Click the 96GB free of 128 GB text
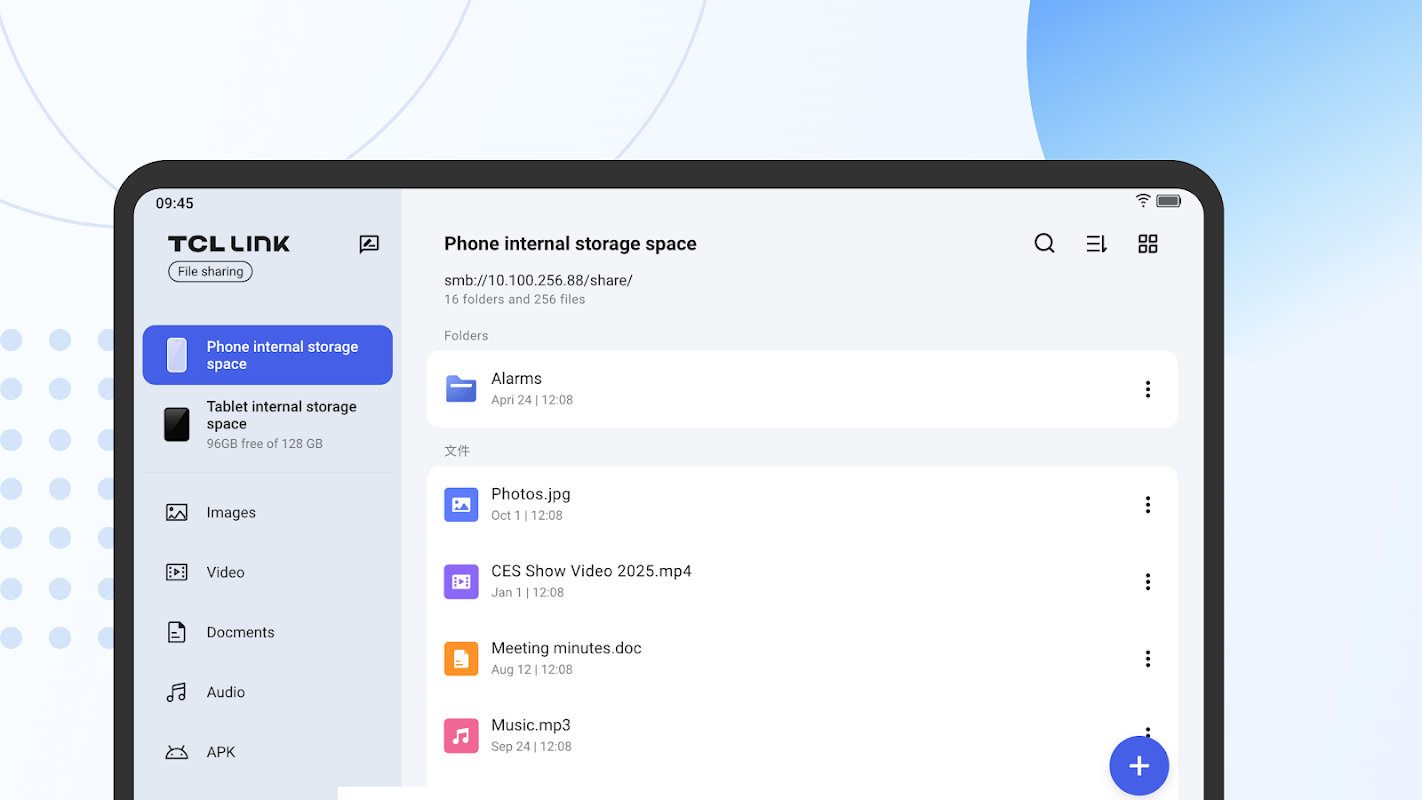 265,444
